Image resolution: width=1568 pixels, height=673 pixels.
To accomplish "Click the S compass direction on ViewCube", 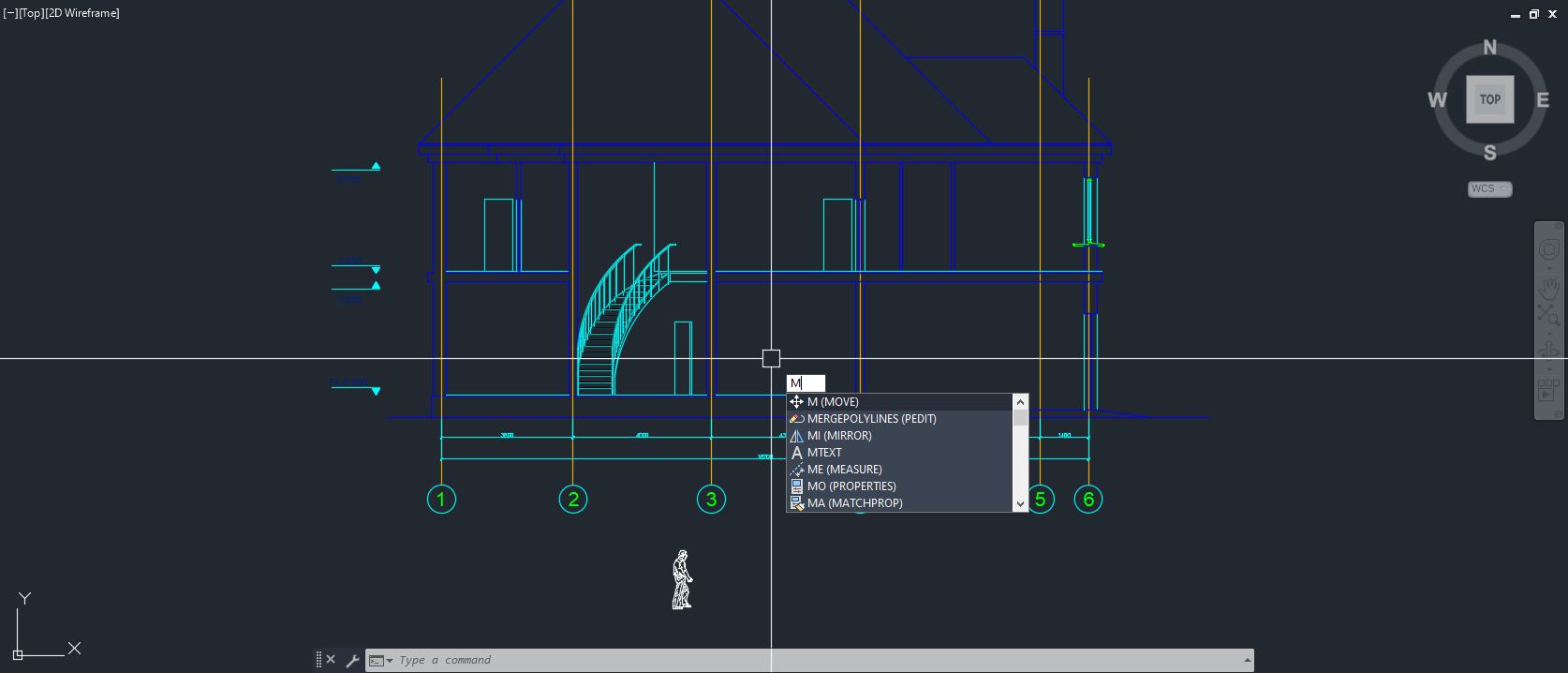I will [x=1490, y=153].
